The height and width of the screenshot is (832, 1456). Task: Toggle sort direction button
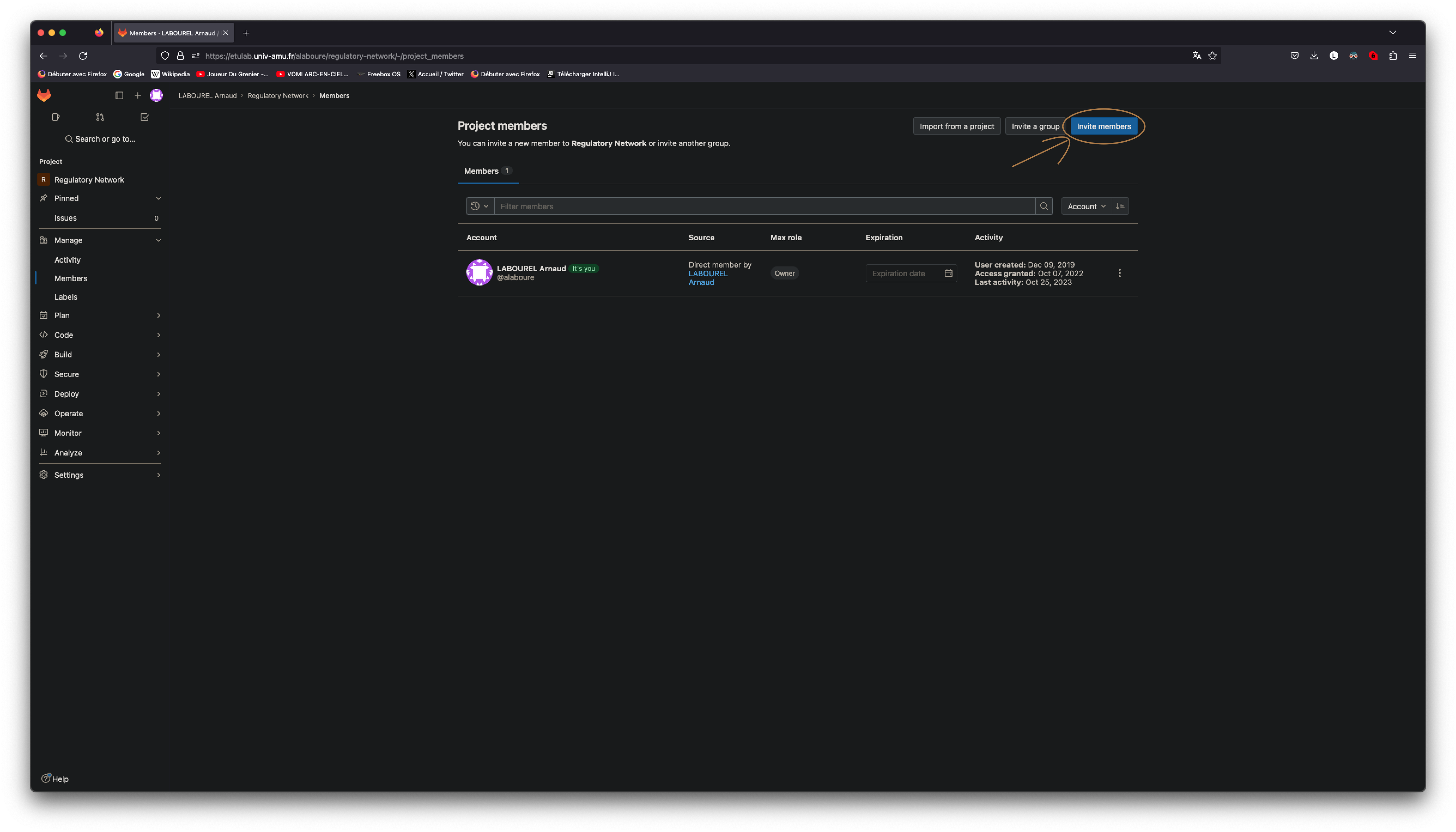tap(1120, 206)
